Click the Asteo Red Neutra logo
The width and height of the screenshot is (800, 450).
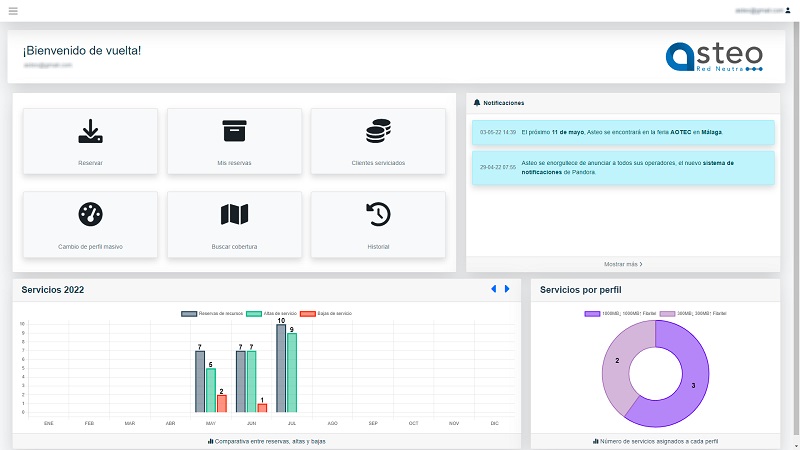pos(714,57)
